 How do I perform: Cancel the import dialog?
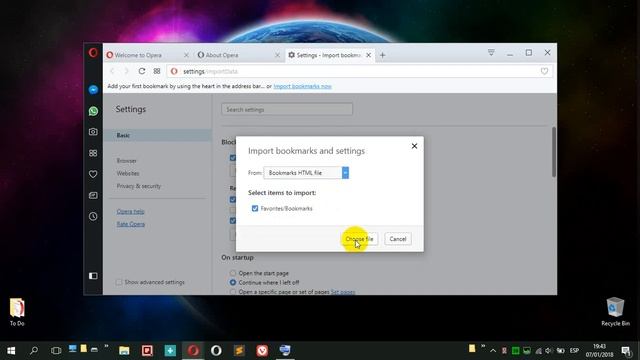click(x=398, y=239)
